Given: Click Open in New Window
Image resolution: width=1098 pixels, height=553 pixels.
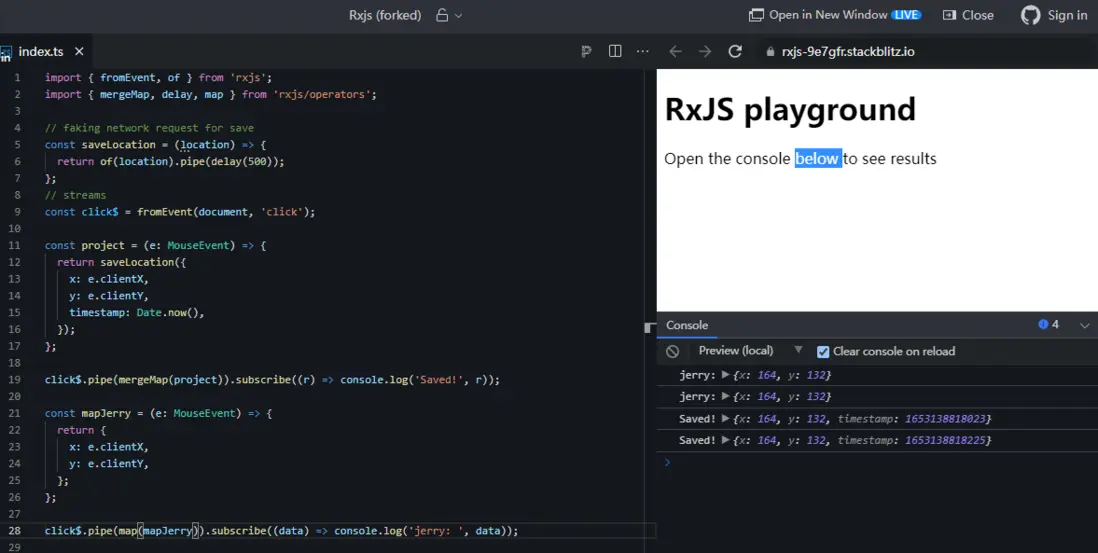Looking at the screenshot, I should 827,15.
